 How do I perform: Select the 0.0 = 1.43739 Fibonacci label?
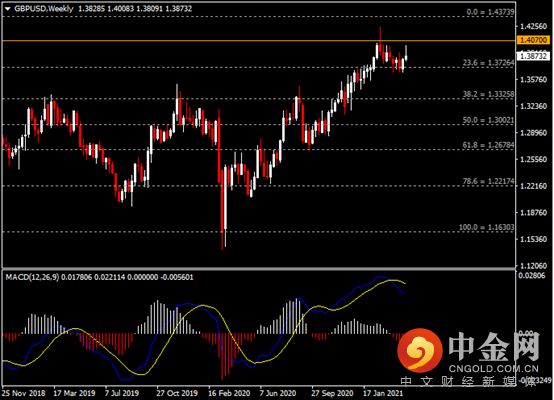click(490, 12)
